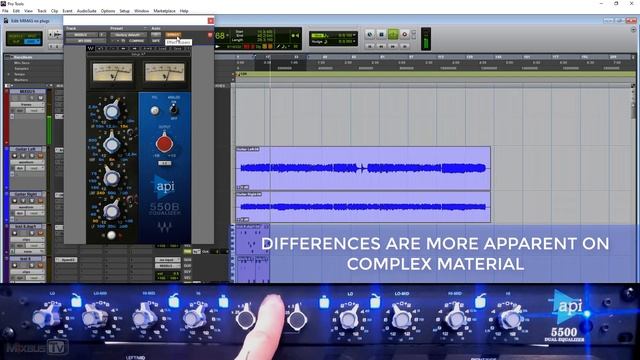Click the red Output knob on the 550B
This screenshot has height=360, width=640.
point(164,143)
